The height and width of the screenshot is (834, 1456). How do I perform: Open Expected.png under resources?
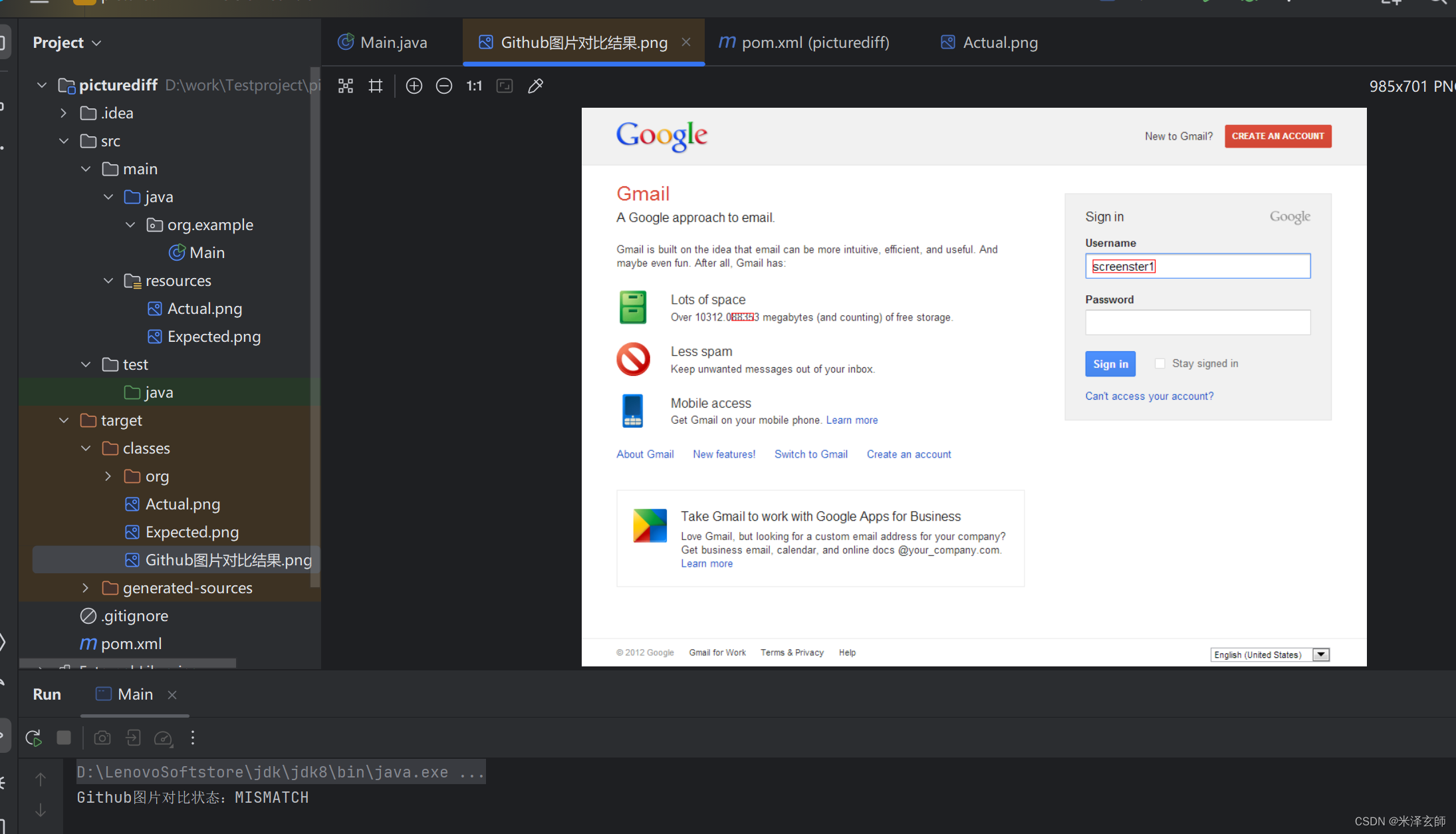click(213, 337)
